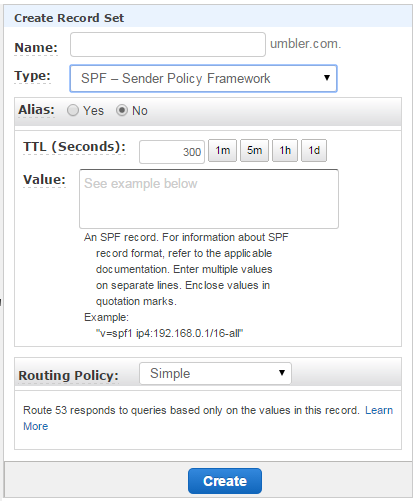Click the TTL (Seconds) label

click(x=74, y=147)
